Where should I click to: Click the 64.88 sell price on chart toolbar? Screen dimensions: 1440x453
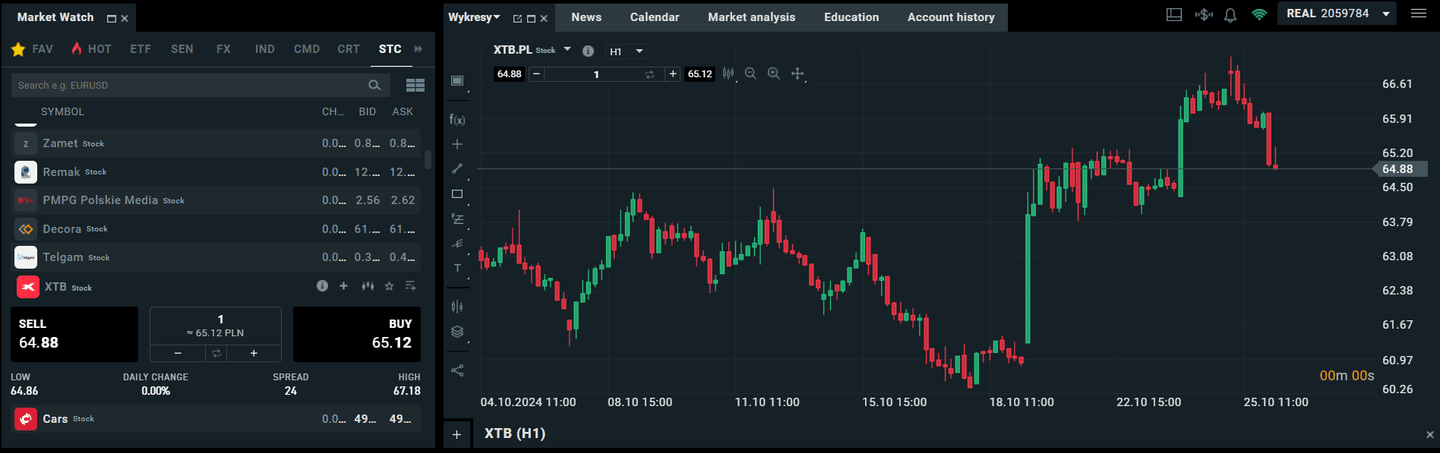(x=510, y=74)
